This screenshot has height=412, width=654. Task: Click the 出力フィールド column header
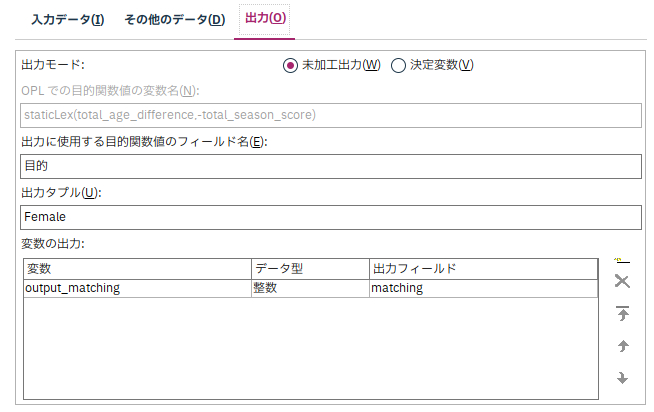[x=483, y=269]
